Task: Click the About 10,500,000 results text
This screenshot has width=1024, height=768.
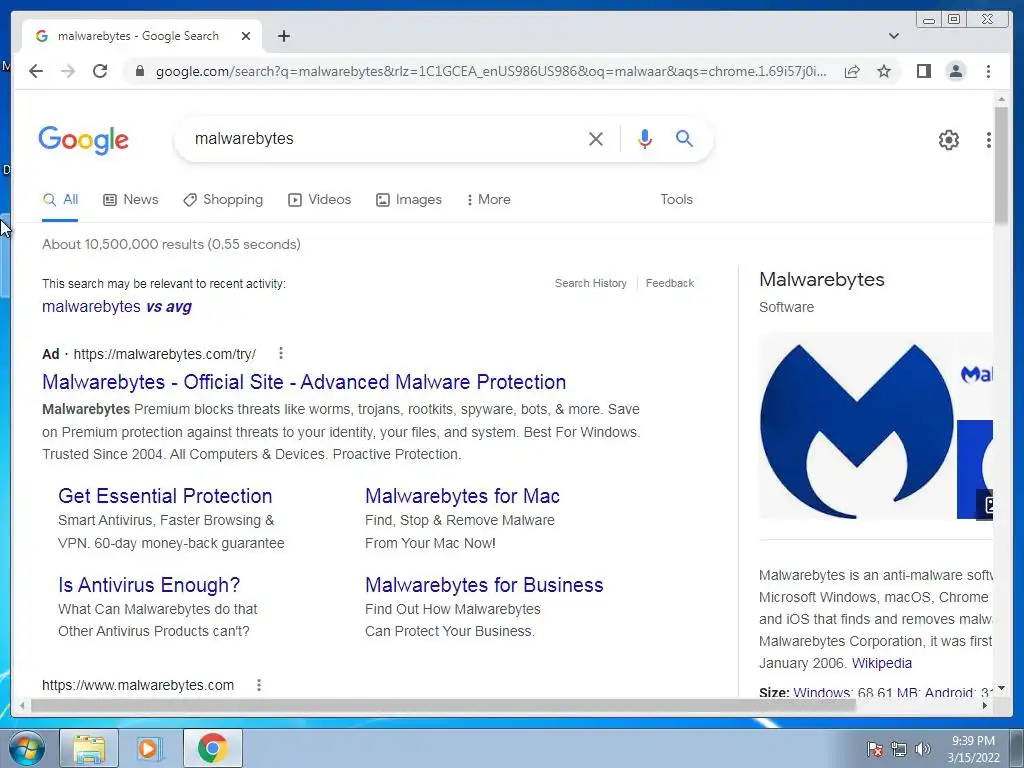Action: pyautogui.click(x=171, y=244)
